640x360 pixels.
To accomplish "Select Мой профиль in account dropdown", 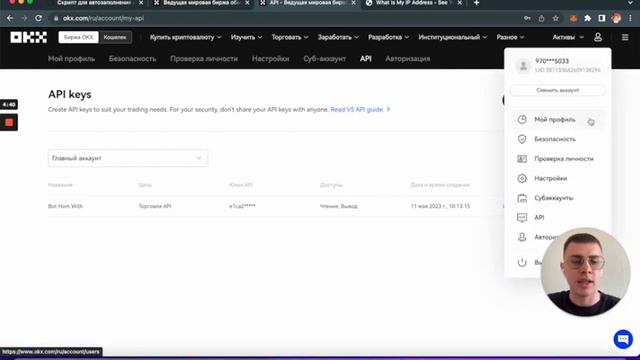I will click(558, 120).
